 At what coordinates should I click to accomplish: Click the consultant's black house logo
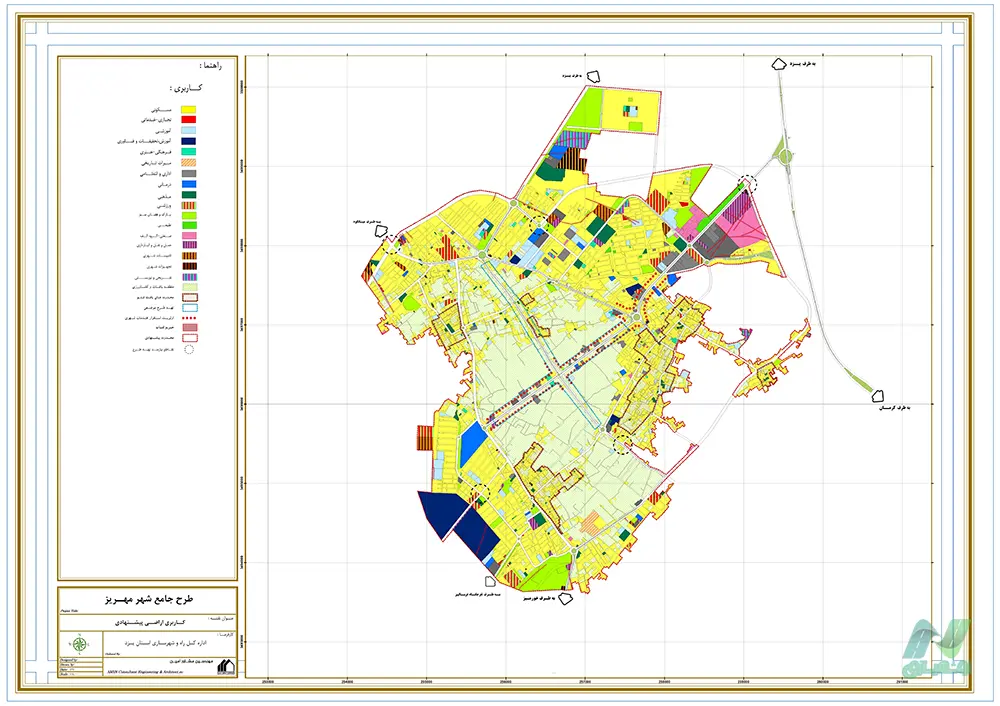click(226, 667)
